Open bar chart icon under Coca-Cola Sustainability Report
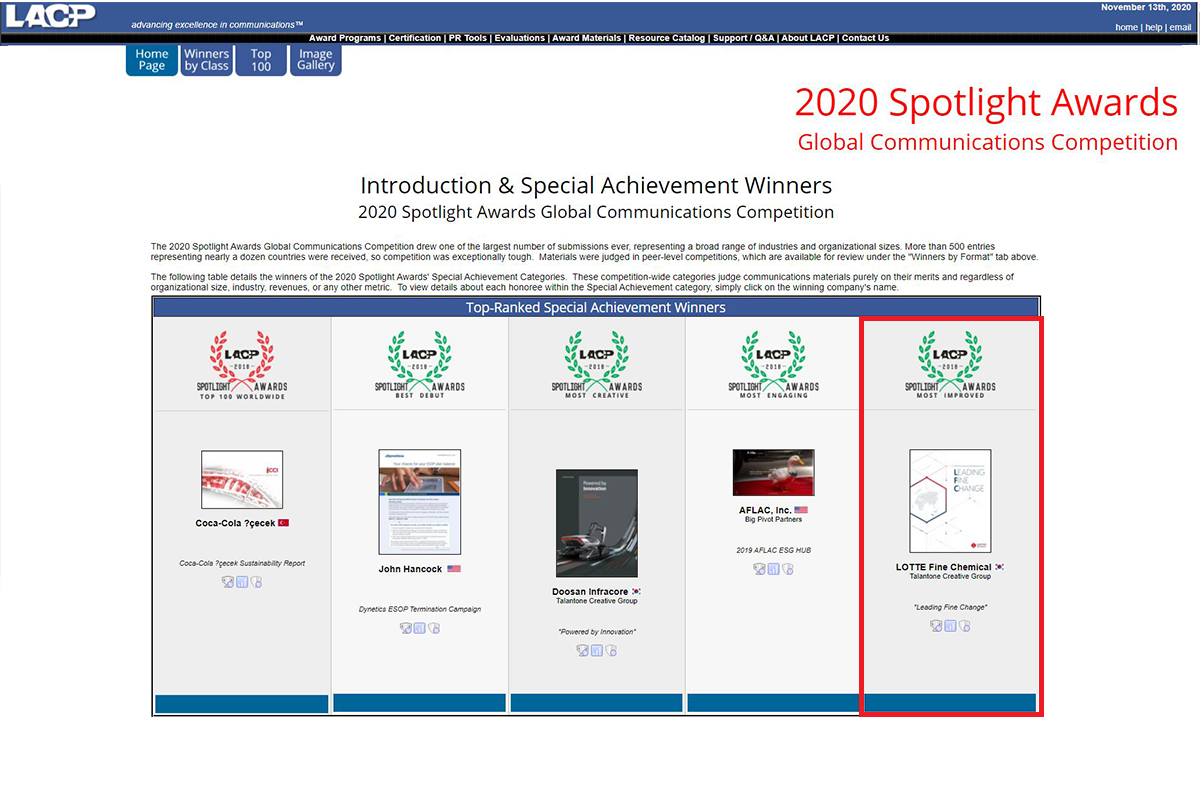The height and width of the screenshot is (800, 1200). [242, 582]
